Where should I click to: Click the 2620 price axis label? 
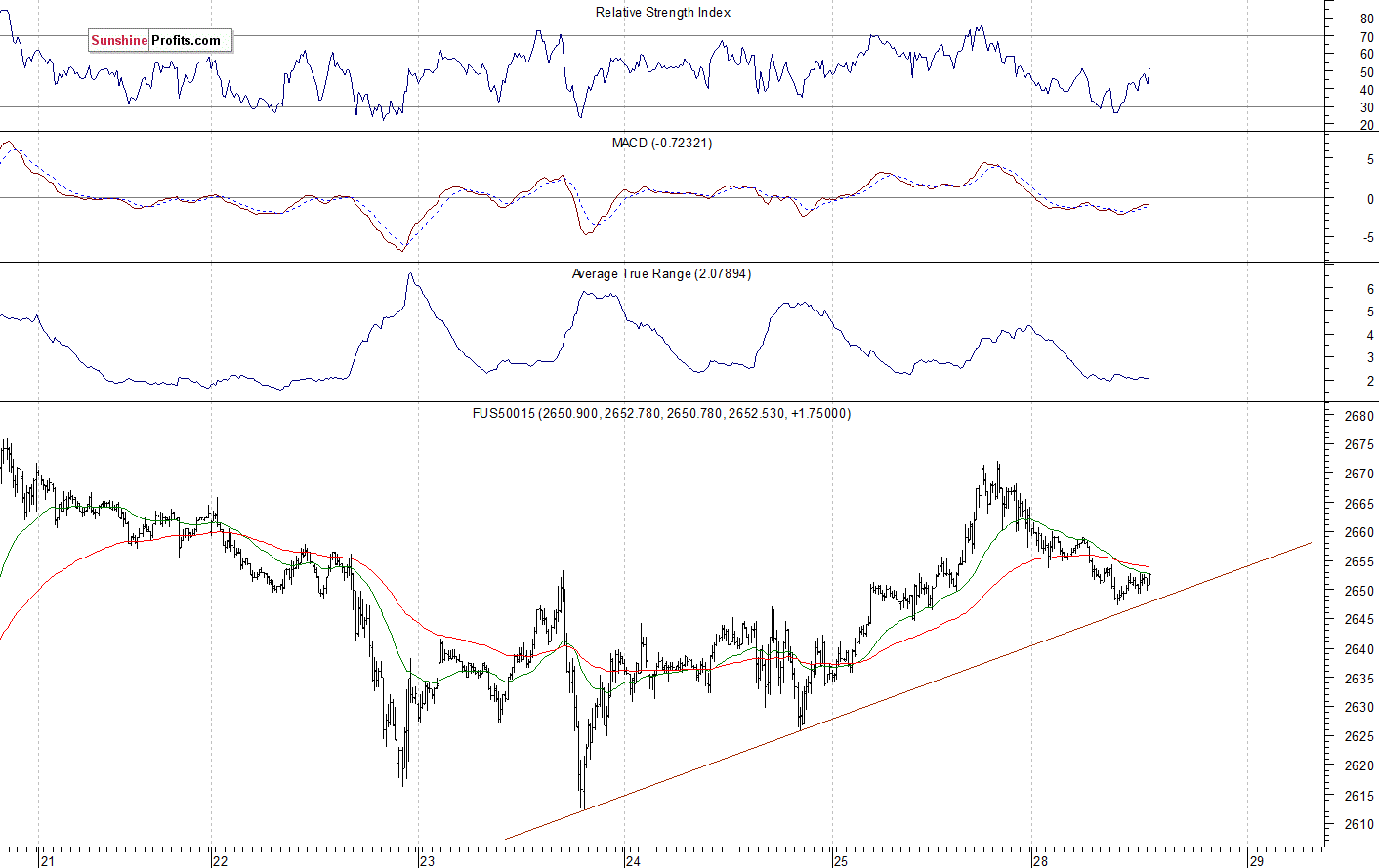tap(1359, 765)
